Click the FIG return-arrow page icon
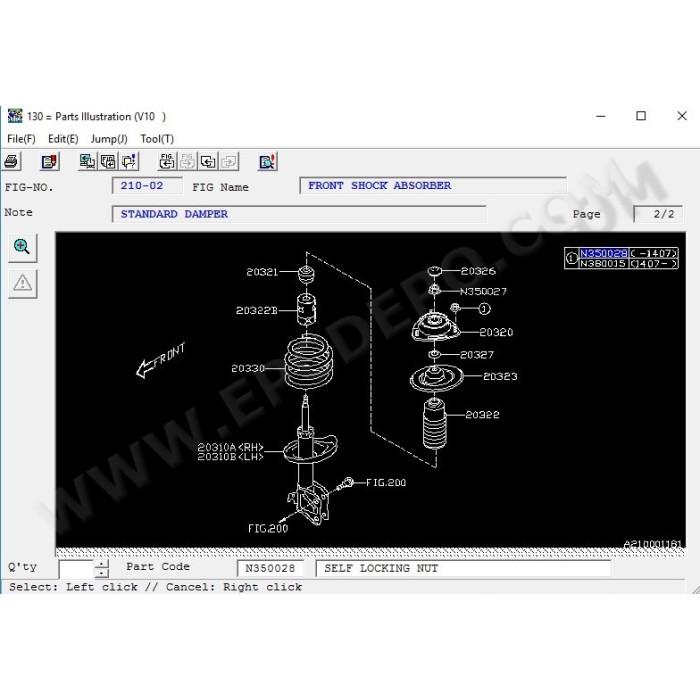 pyautogui.click(x=108, y=161)
